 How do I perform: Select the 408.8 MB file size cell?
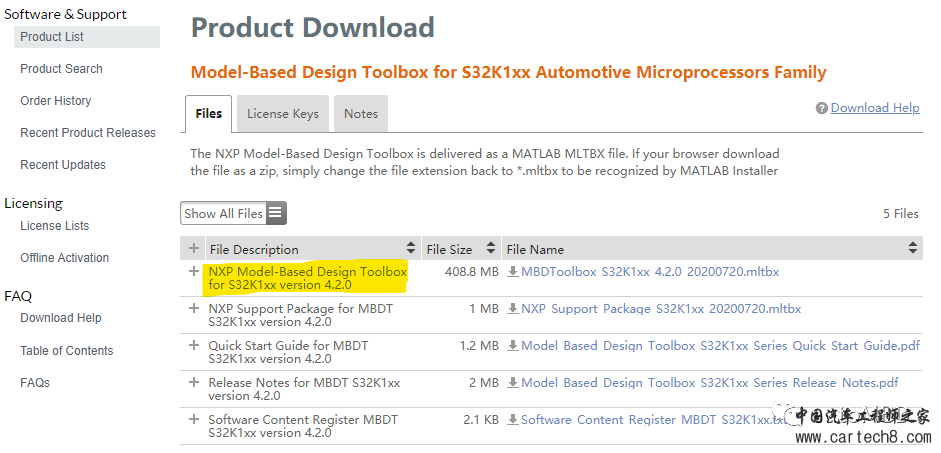(x=472, y=272)
